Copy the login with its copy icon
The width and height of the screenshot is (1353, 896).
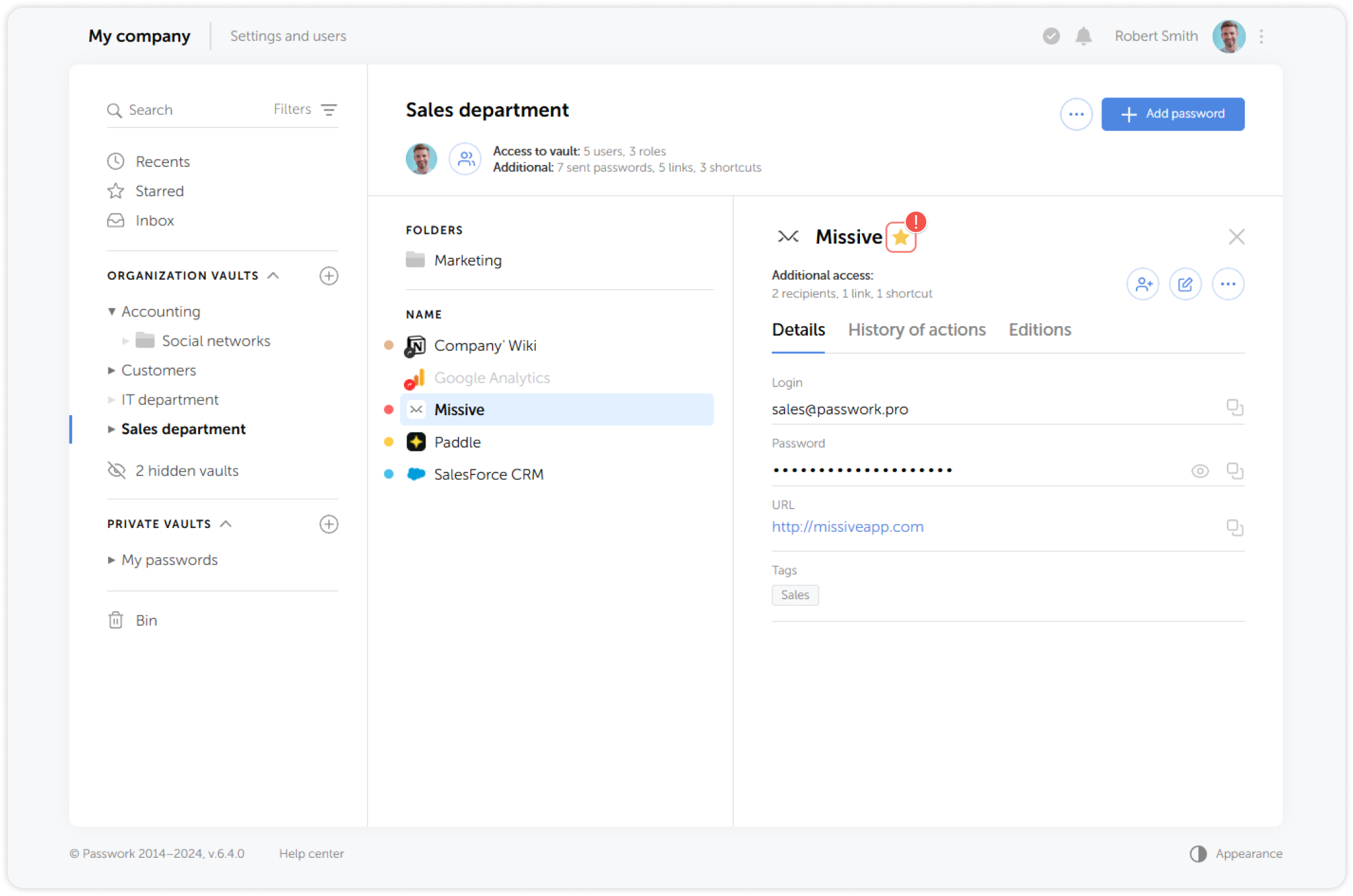1235,408
